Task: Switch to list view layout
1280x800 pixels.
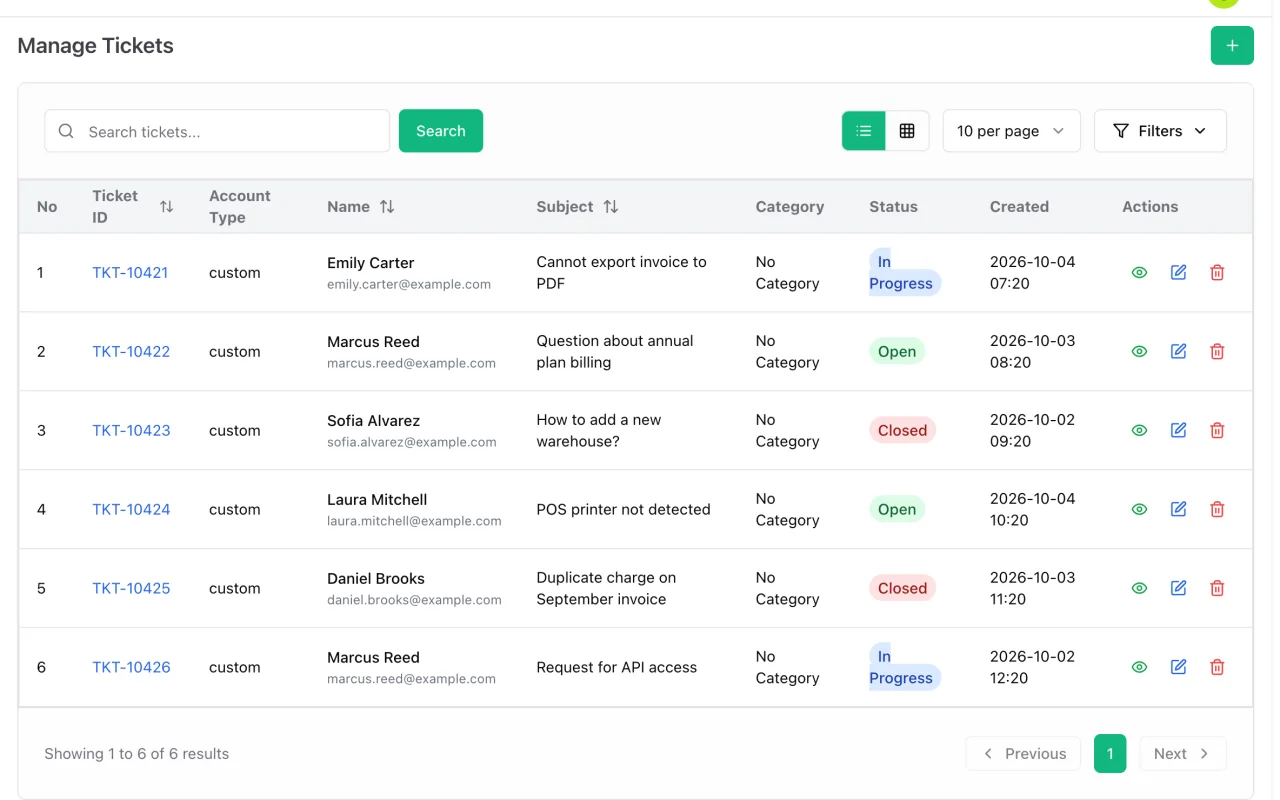Action: click(864, 131)
